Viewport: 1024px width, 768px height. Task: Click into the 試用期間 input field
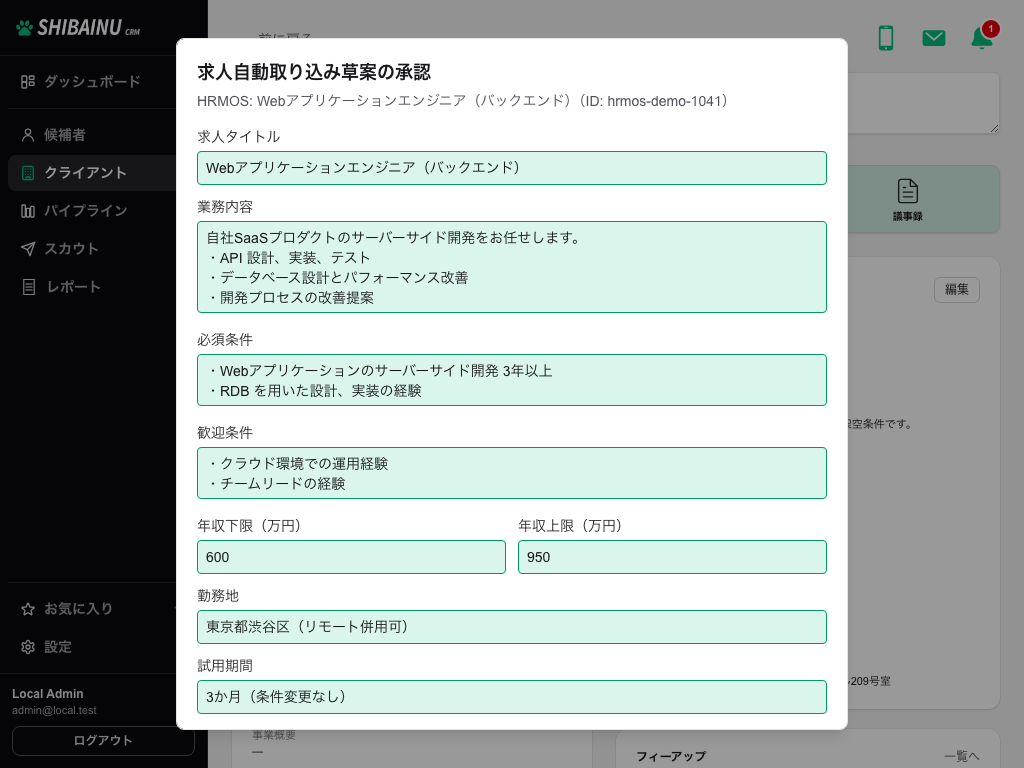click(512, 697)
